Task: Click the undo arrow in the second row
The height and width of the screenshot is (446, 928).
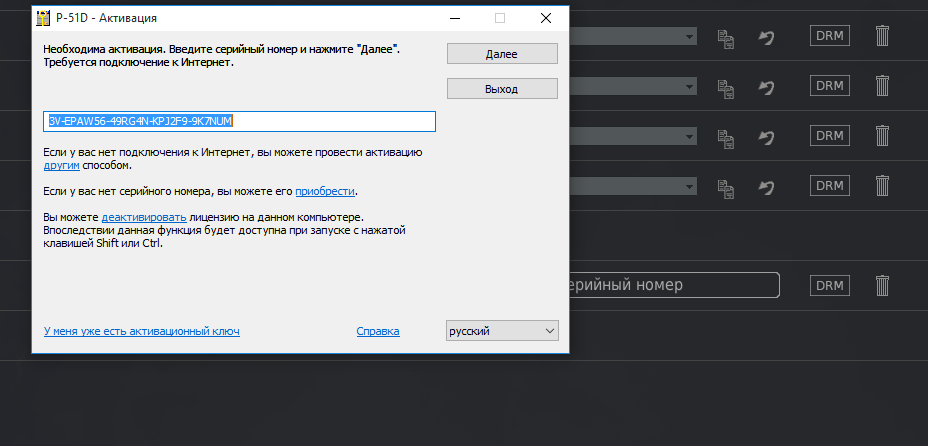Action: [x=766, y=88]
